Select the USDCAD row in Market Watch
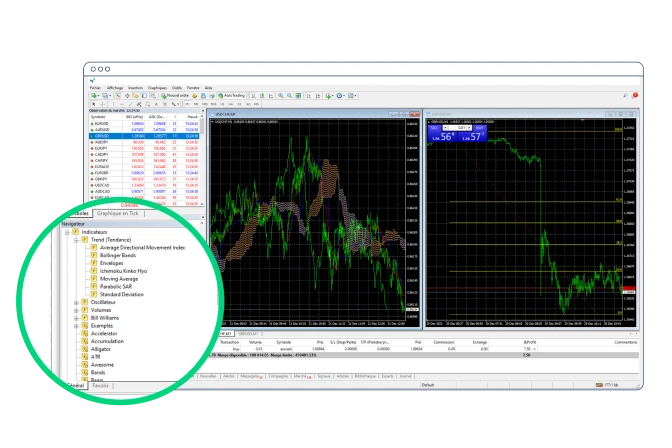The width and height of the screenshot is (672, 448). point(144,185)
